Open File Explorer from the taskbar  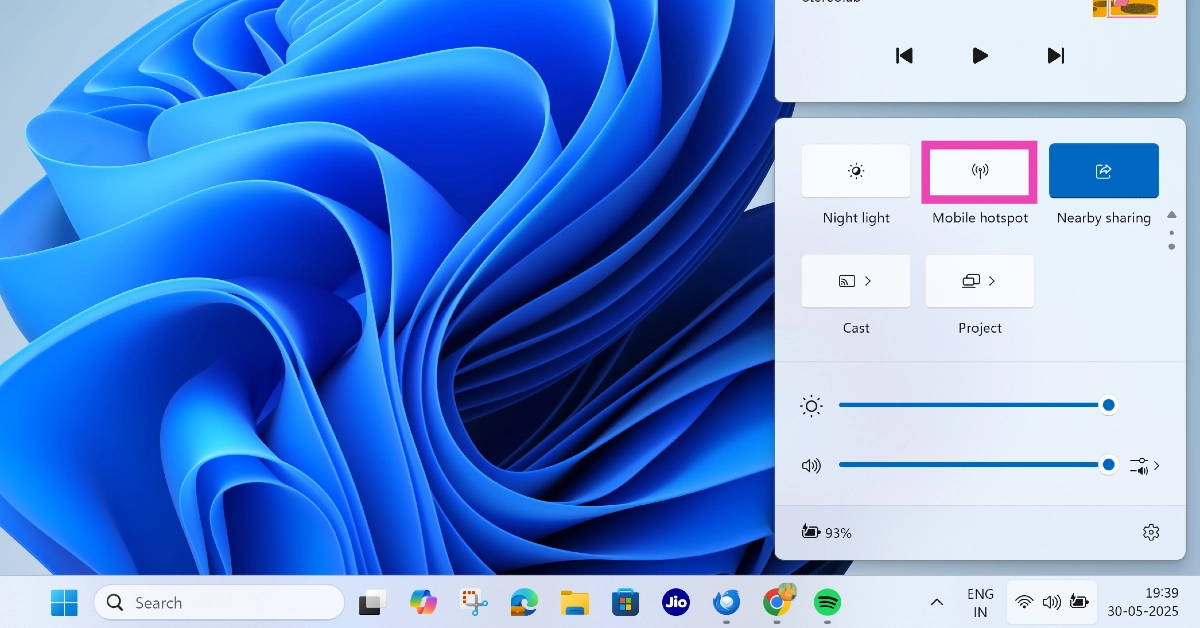click(x=575, y=602)
